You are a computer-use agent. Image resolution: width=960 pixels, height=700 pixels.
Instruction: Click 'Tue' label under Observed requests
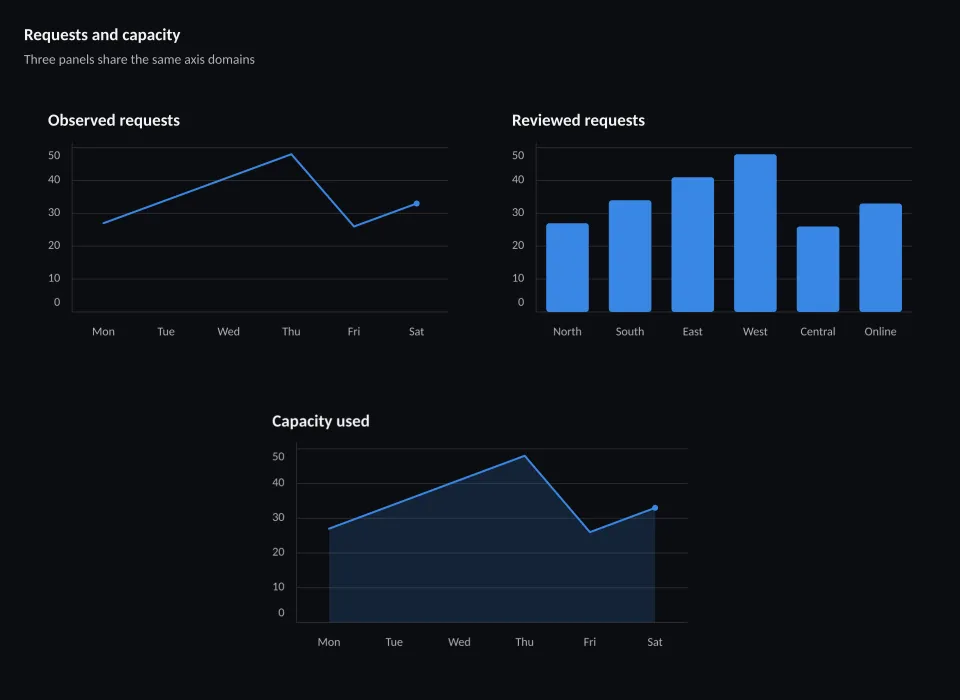(x=166, y=331)
